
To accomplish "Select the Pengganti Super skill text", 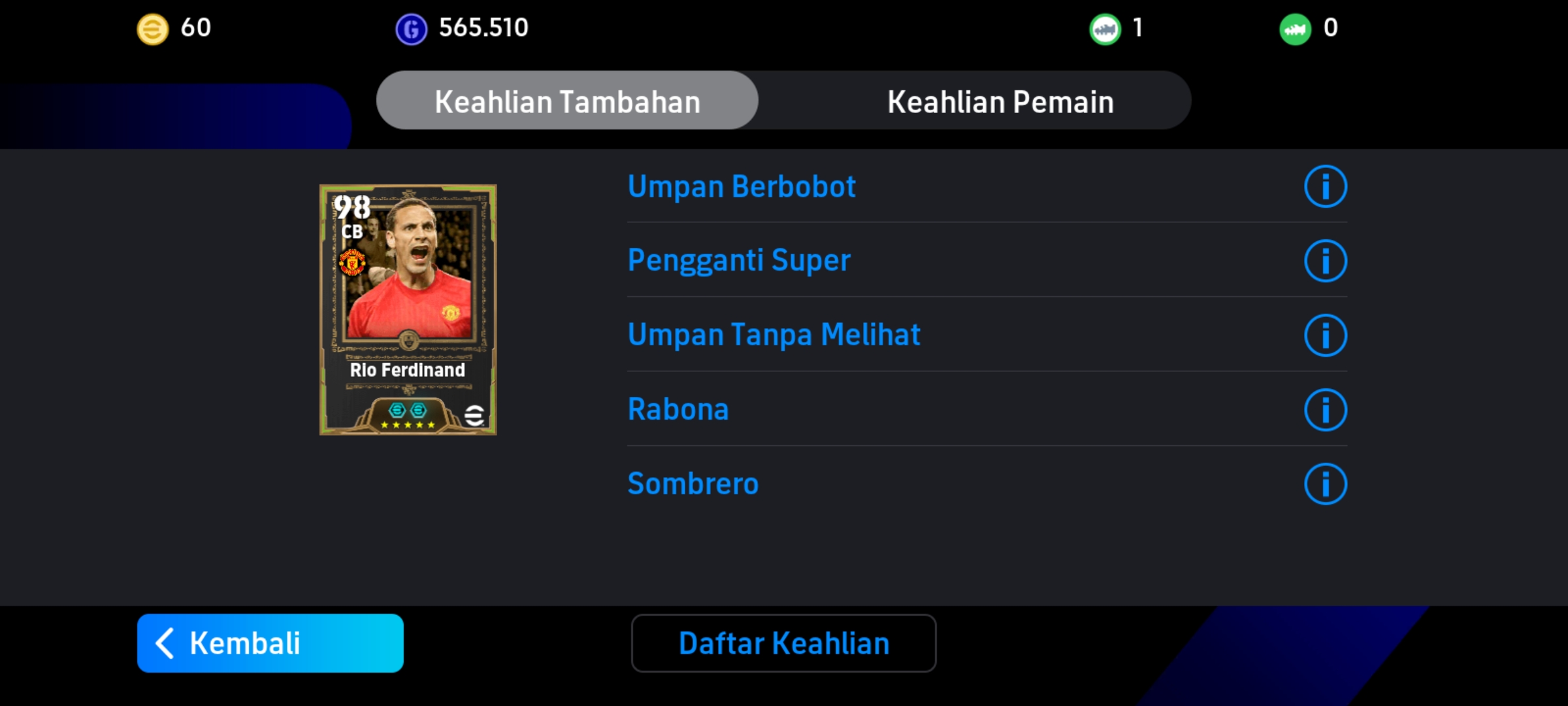I will 739,261.
